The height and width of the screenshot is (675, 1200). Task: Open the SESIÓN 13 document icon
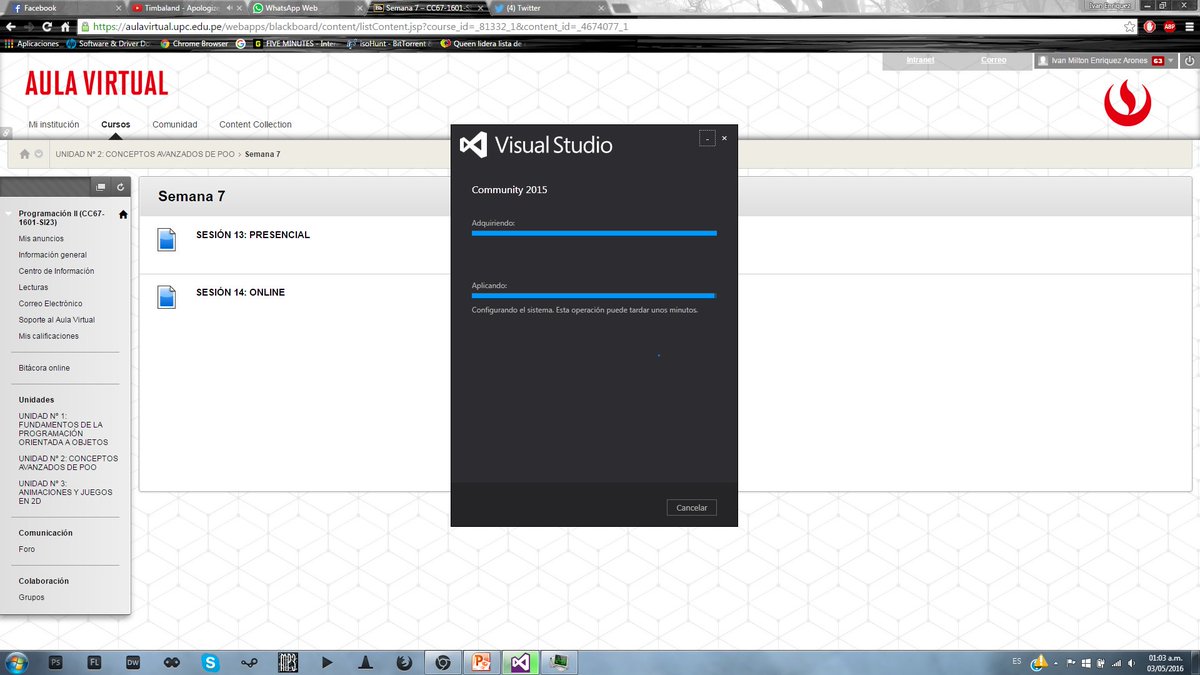click(166, 239)
